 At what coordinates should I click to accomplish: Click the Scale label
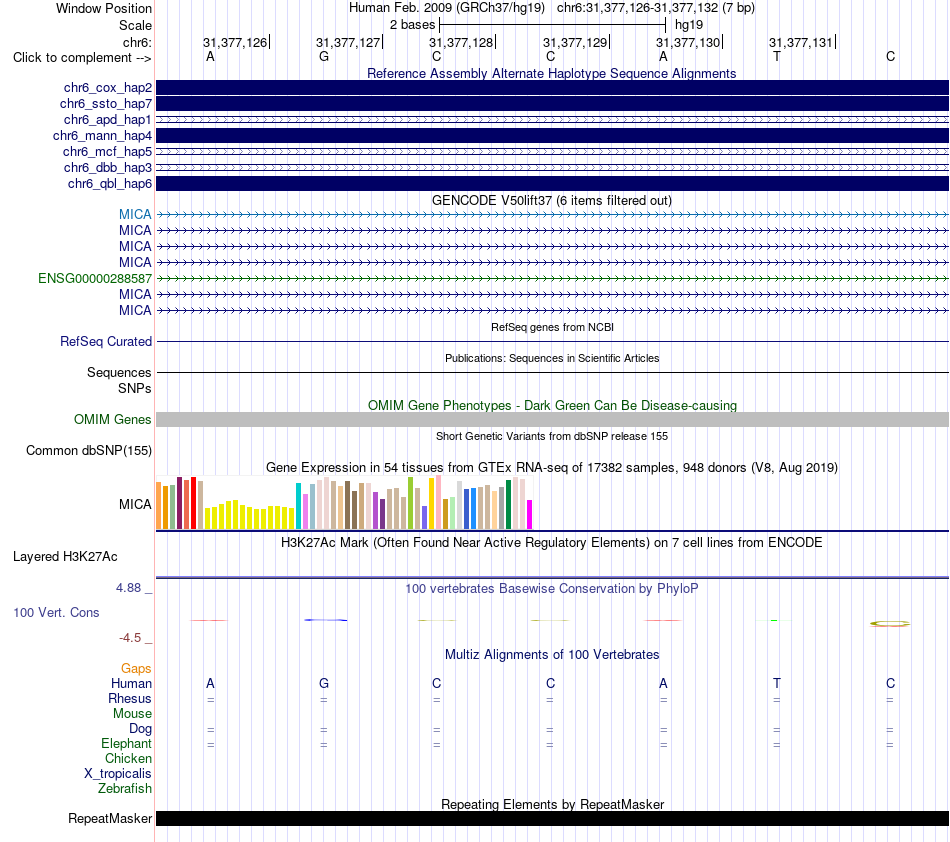coord(135,25)
